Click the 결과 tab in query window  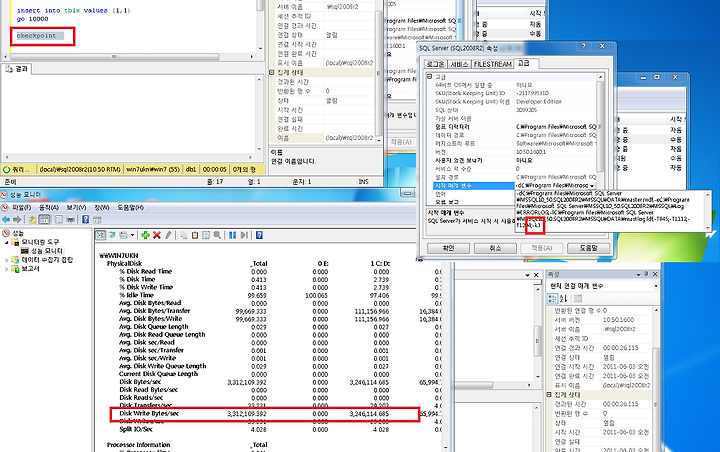click(x=17, y=69)
